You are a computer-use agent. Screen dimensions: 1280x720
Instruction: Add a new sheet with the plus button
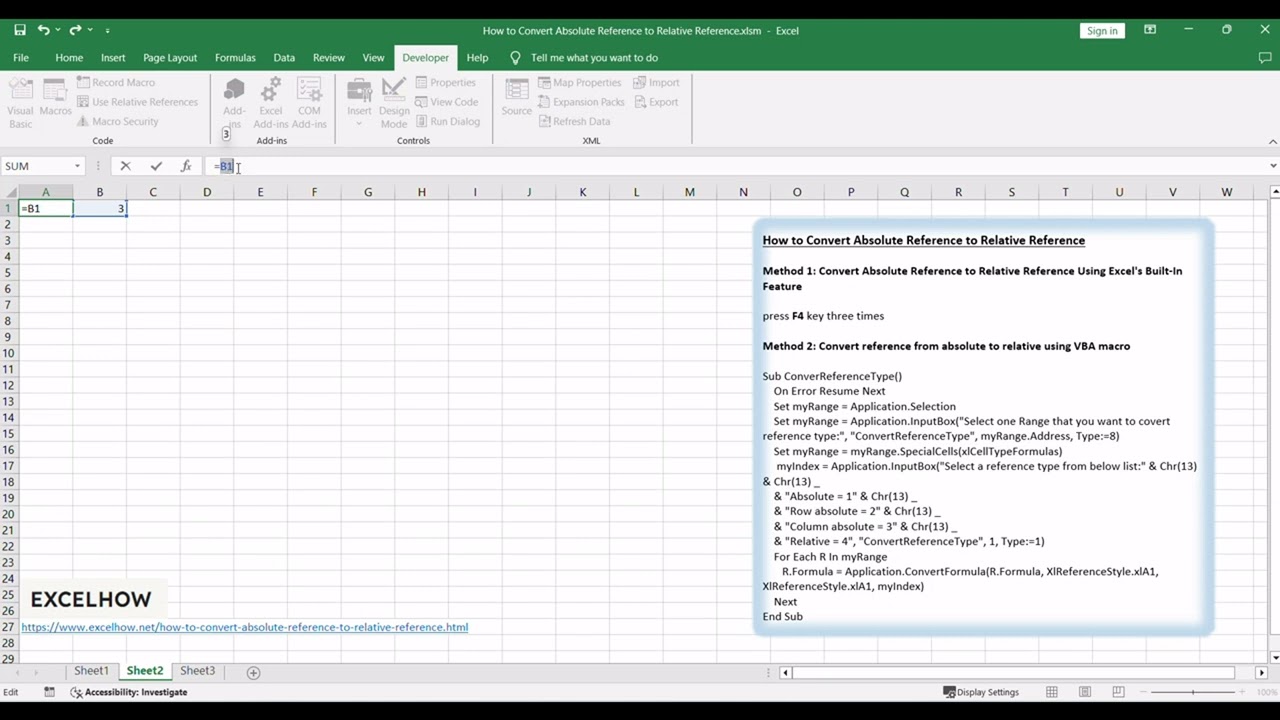pos(253,672)
